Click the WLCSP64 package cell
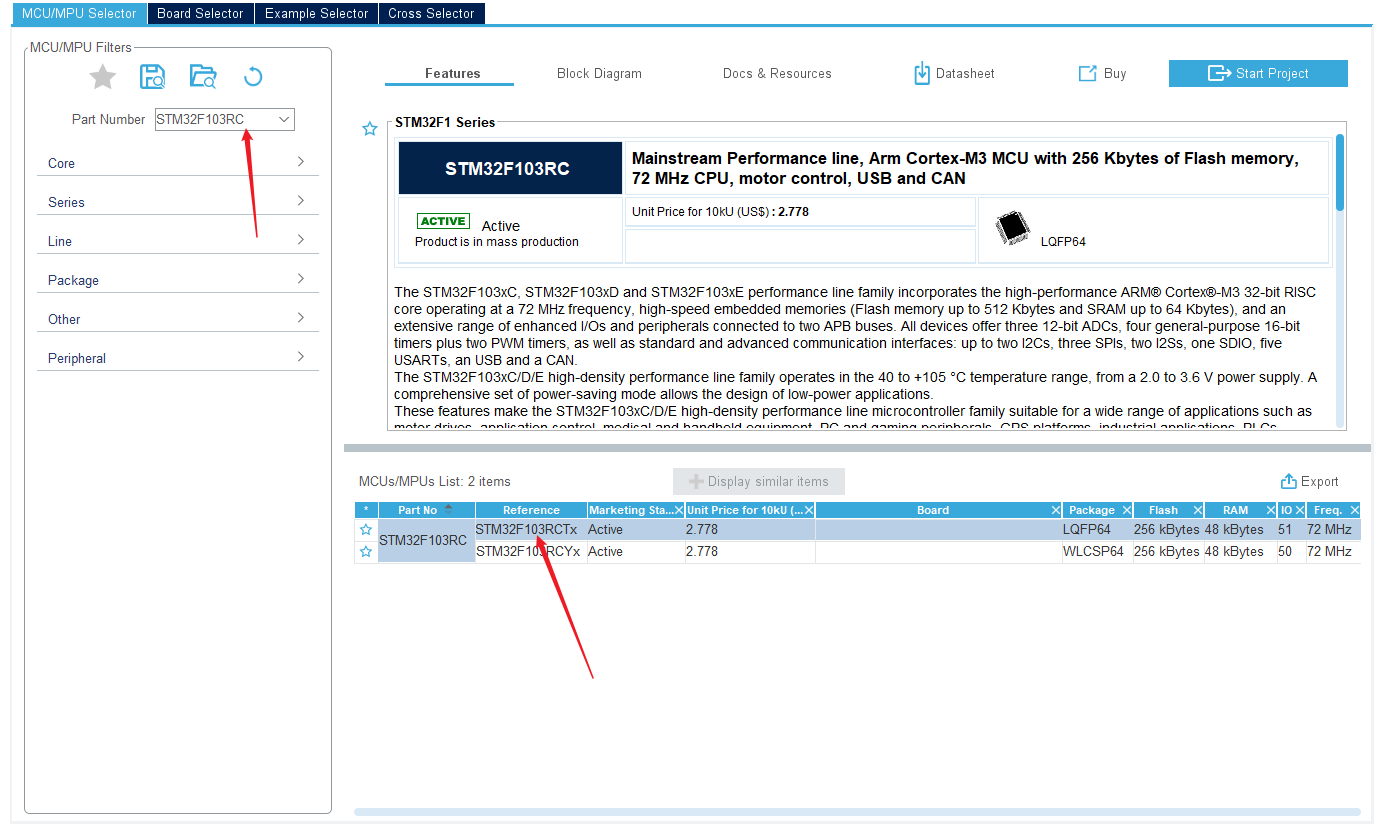1384x834 pixels. (x=1096, y=551)
